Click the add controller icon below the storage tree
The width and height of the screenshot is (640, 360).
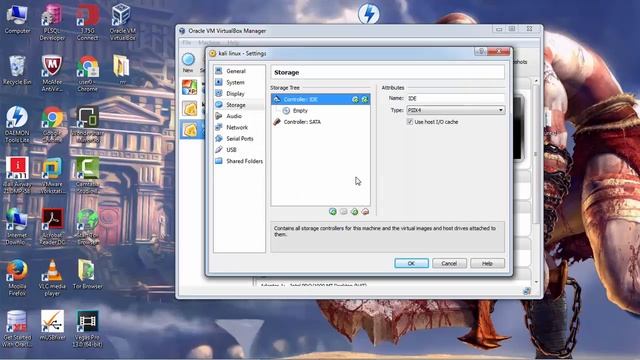point(333,211)
